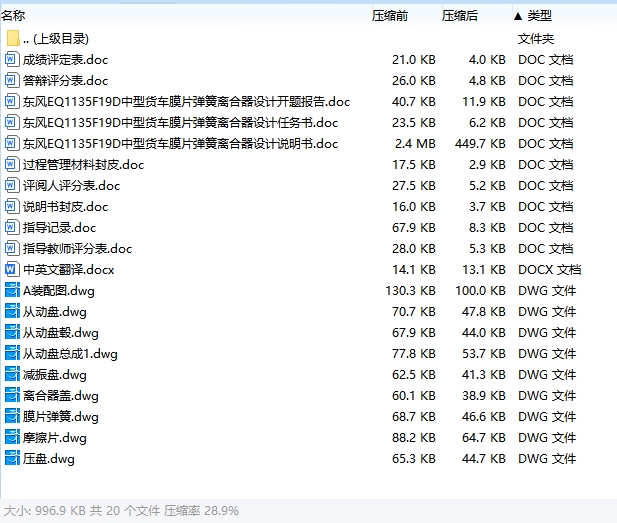617x523 pixels.
Task: Select the .. (上级目录) entry name
Action: [56, 39]
